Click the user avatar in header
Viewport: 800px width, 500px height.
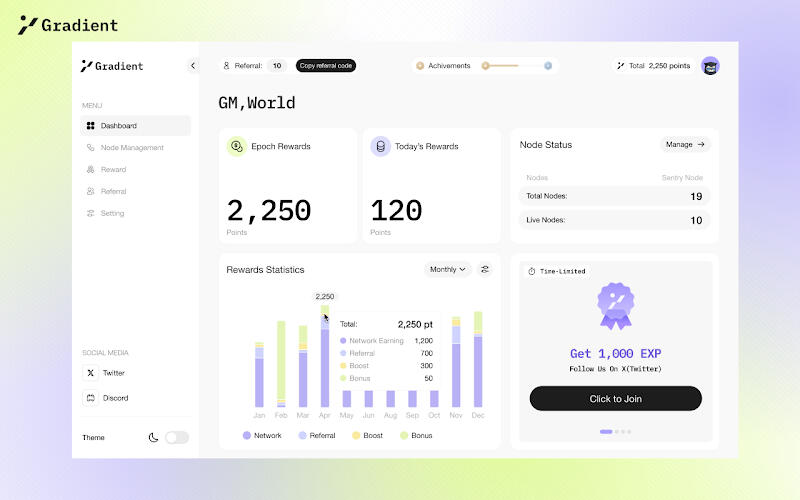(x=710, y=66)
